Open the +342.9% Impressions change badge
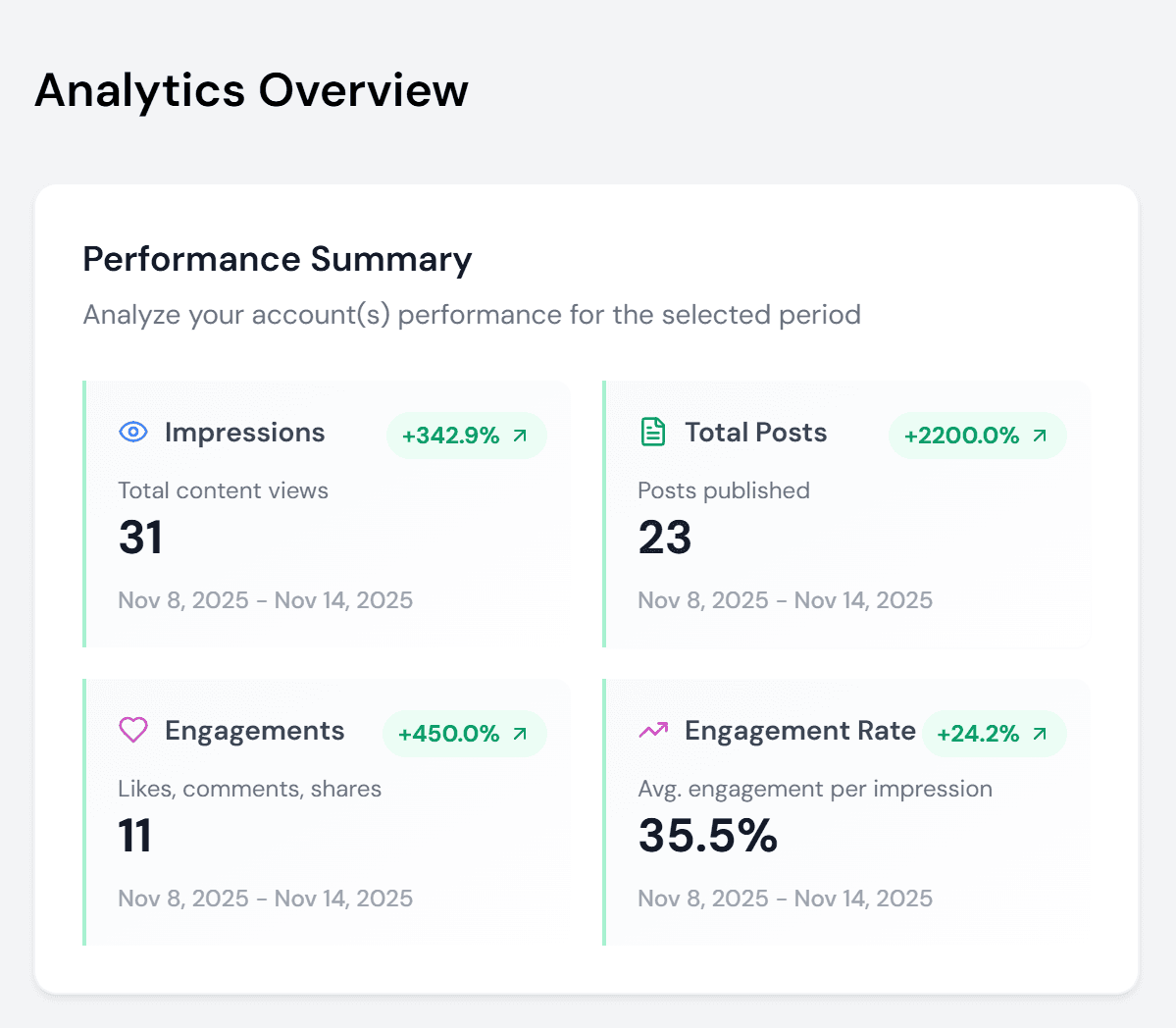Screen dimensions: 1176x1028 click(x=466, y=436)
